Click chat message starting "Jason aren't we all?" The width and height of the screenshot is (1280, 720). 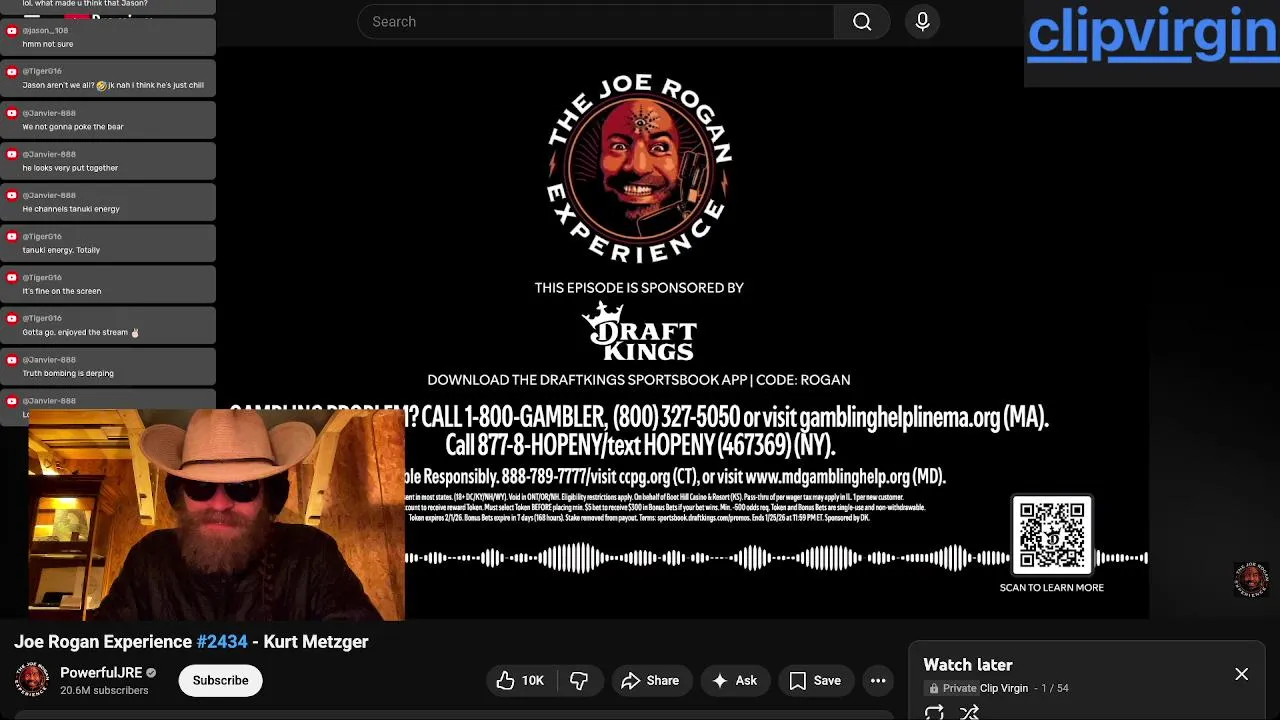(113, 85)
